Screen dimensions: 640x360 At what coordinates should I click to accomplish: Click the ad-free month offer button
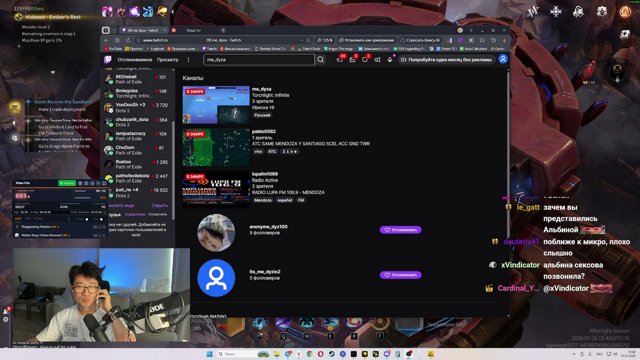[446, 60]
